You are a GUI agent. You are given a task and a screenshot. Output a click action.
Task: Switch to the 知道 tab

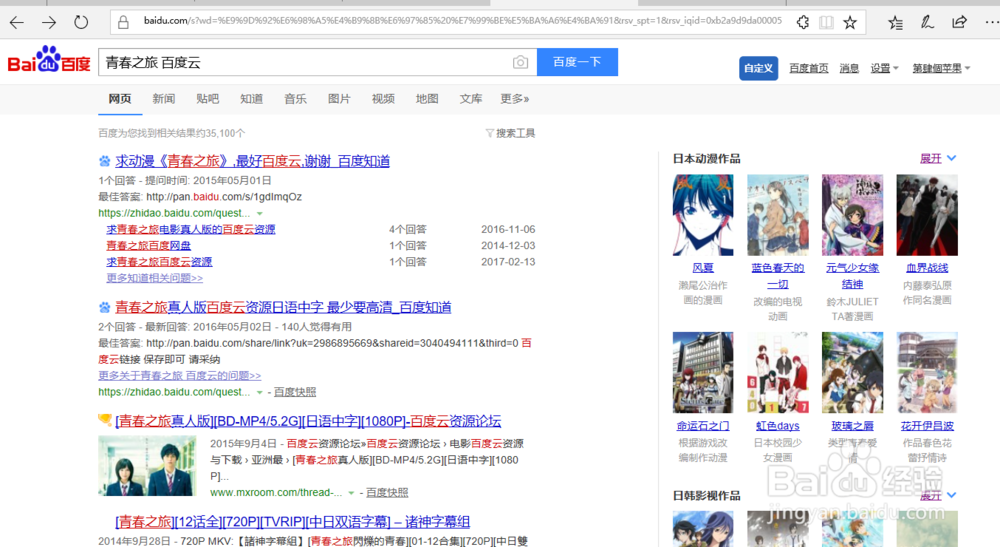coord(251,99)
